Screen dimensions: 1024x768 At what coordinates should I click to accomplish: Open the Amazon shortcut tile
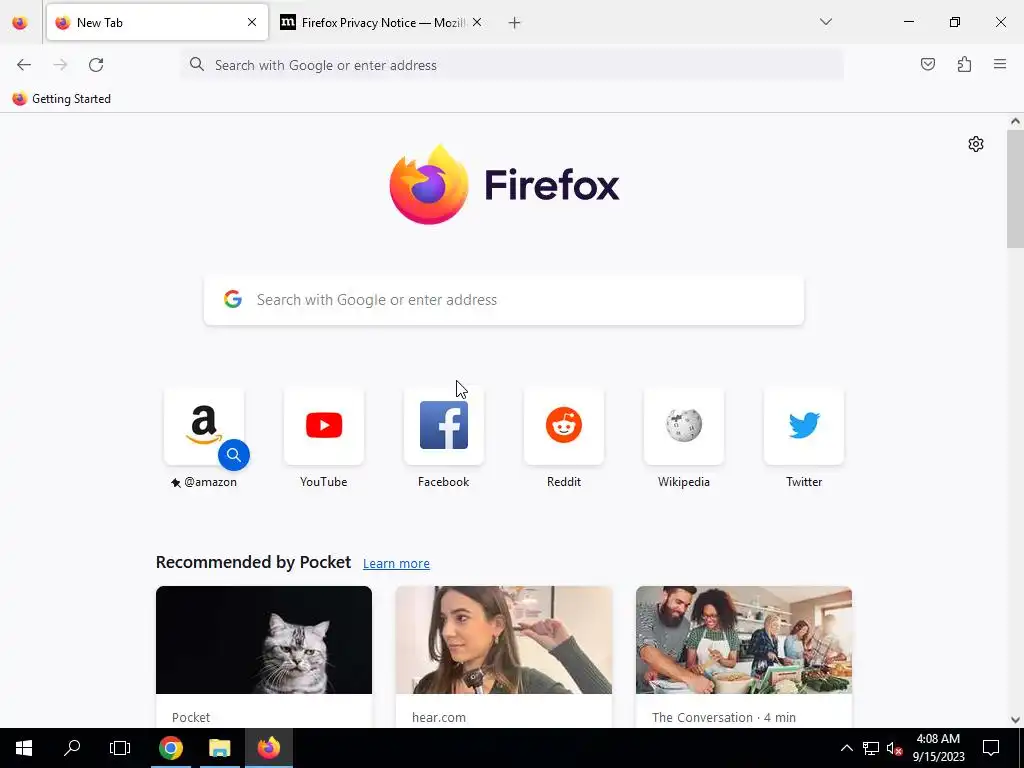[204, 426]
